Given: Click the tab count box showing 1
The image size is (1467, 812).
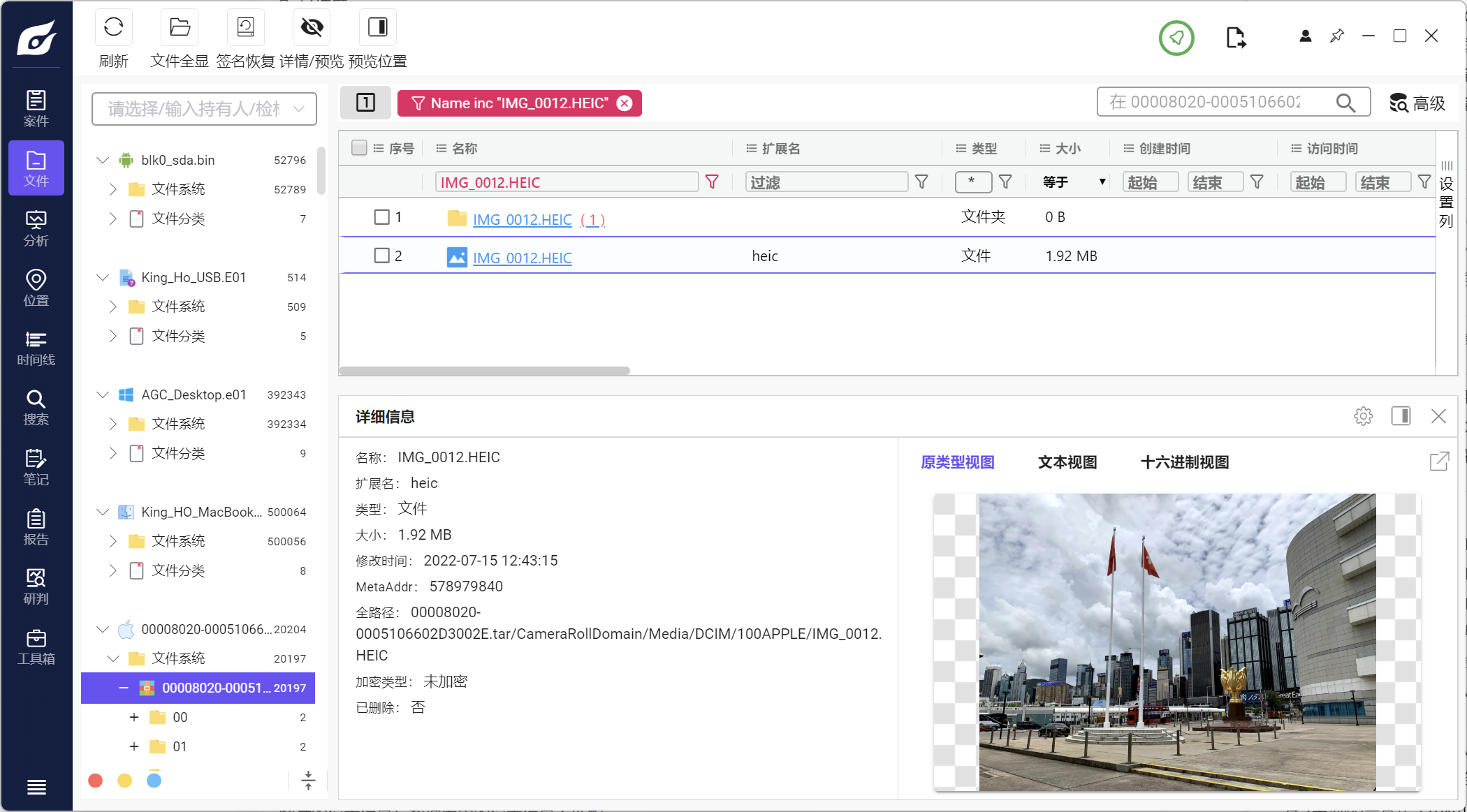Looking at the screenshot, I should tap(365, 103).
